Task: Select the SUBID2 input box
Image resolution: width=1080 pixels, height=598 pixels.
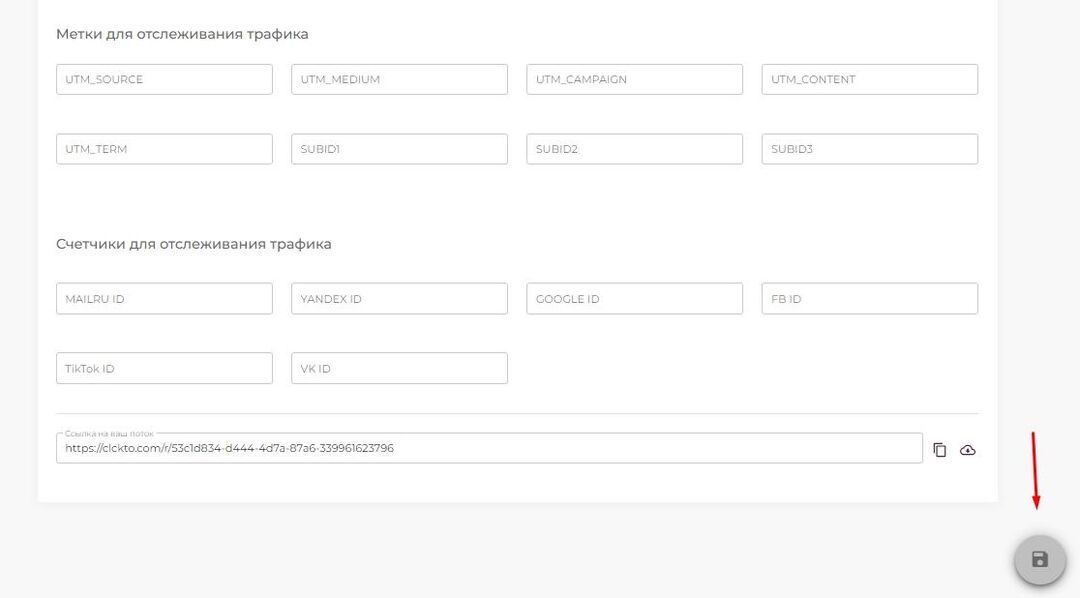Action: tap(634, 149)
